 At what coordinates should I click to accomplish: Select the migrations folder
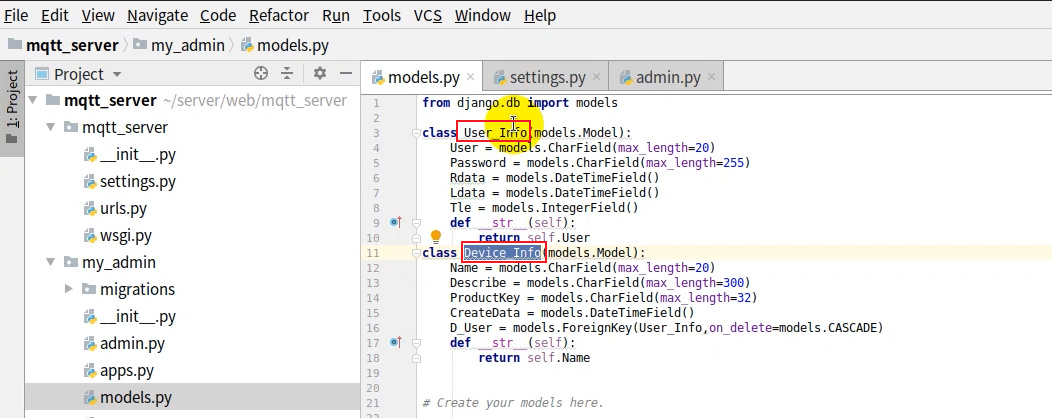pyautogui.click(x=128, y=289)
